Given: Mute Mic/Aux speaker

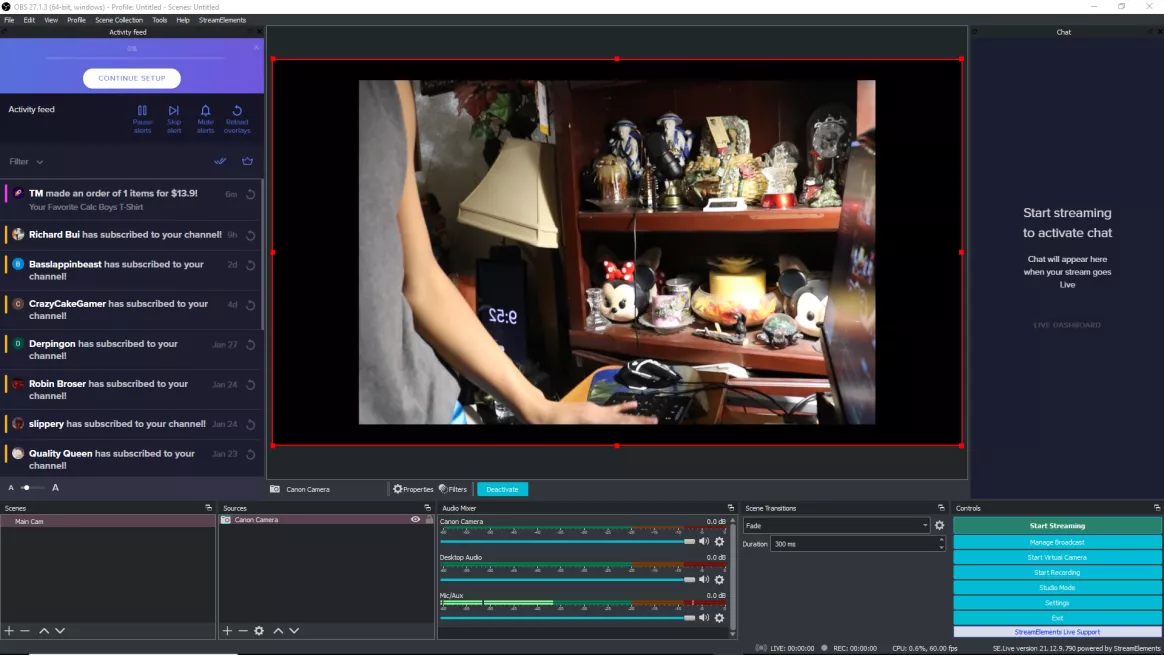Looking at the screenshot, I should (704, 617).
